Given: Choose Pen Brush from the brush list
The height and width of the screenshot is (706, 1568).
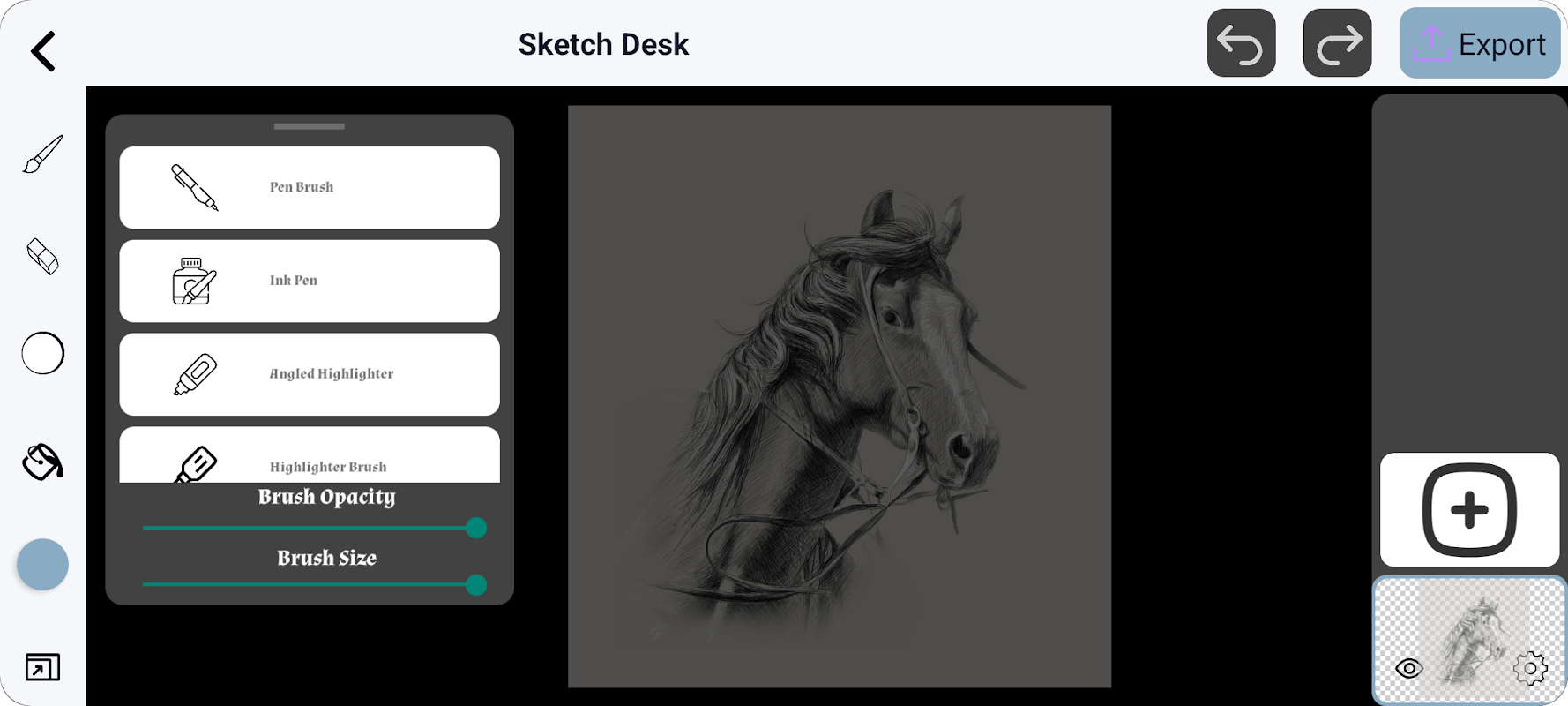Looking at the screenshot, I should pyautogui.click(x=310, y=187).
